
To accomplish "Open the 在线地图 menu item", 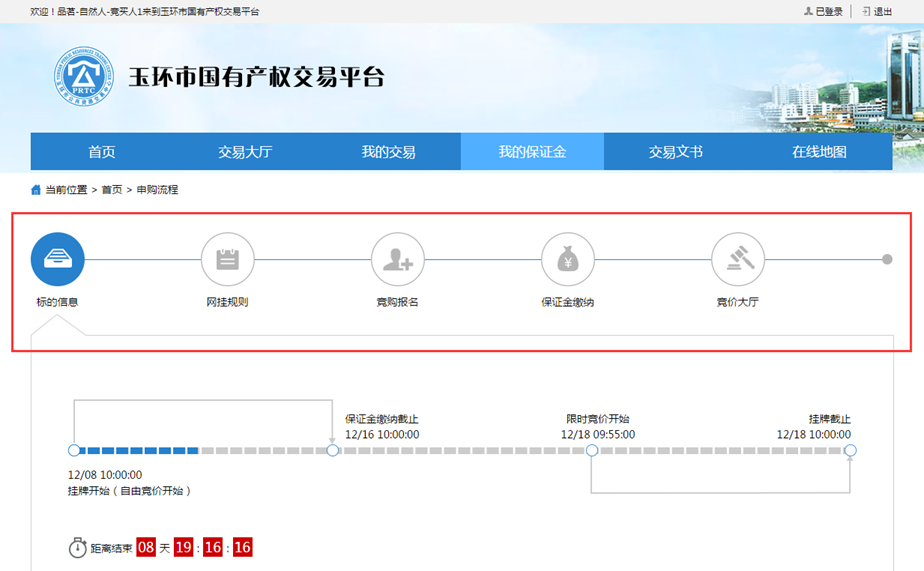I will [819, 152].
